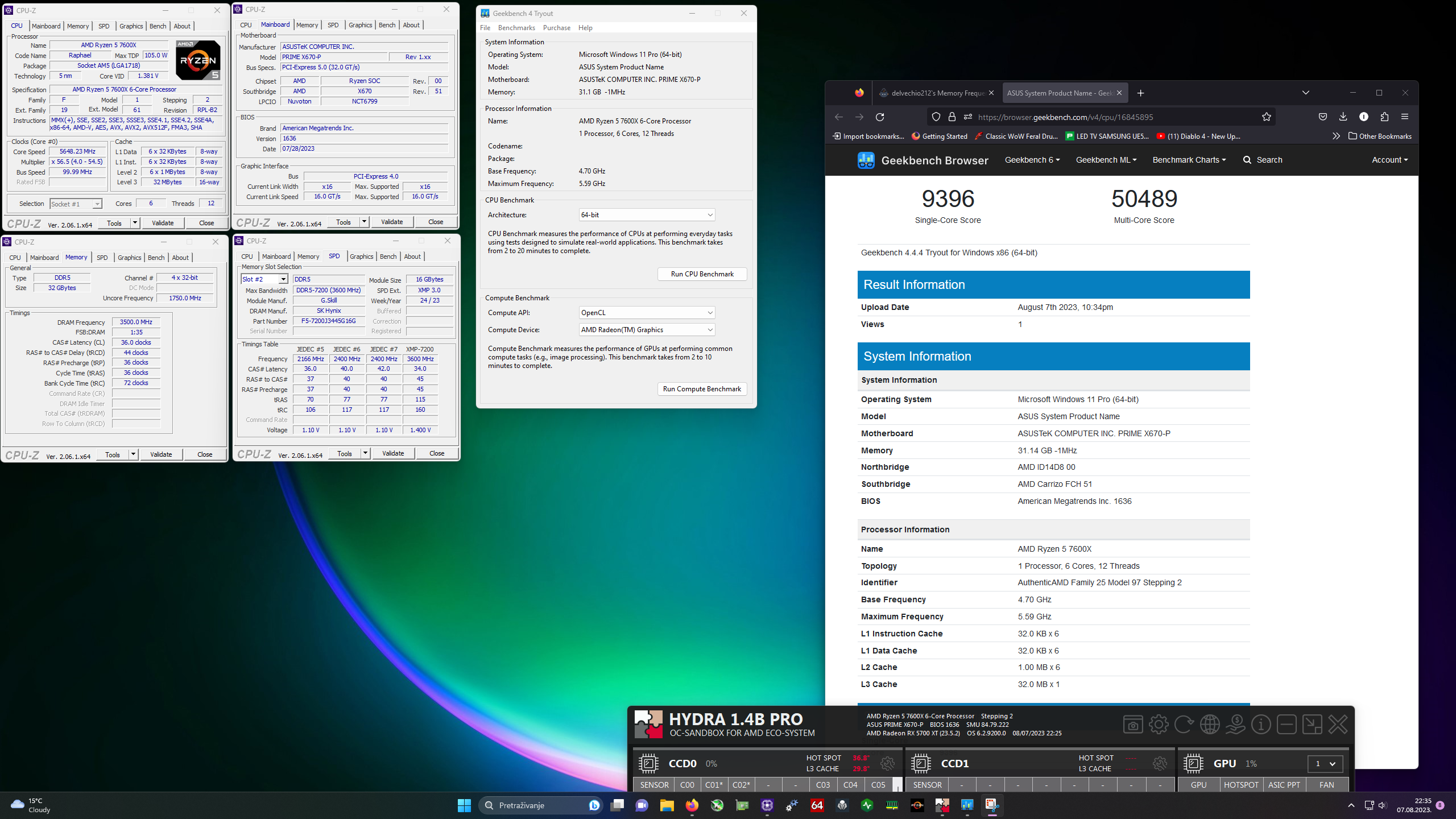Click the HOTSPOT column under GPU
This screenshot has height=819, width=1456.
[1241, 785]
